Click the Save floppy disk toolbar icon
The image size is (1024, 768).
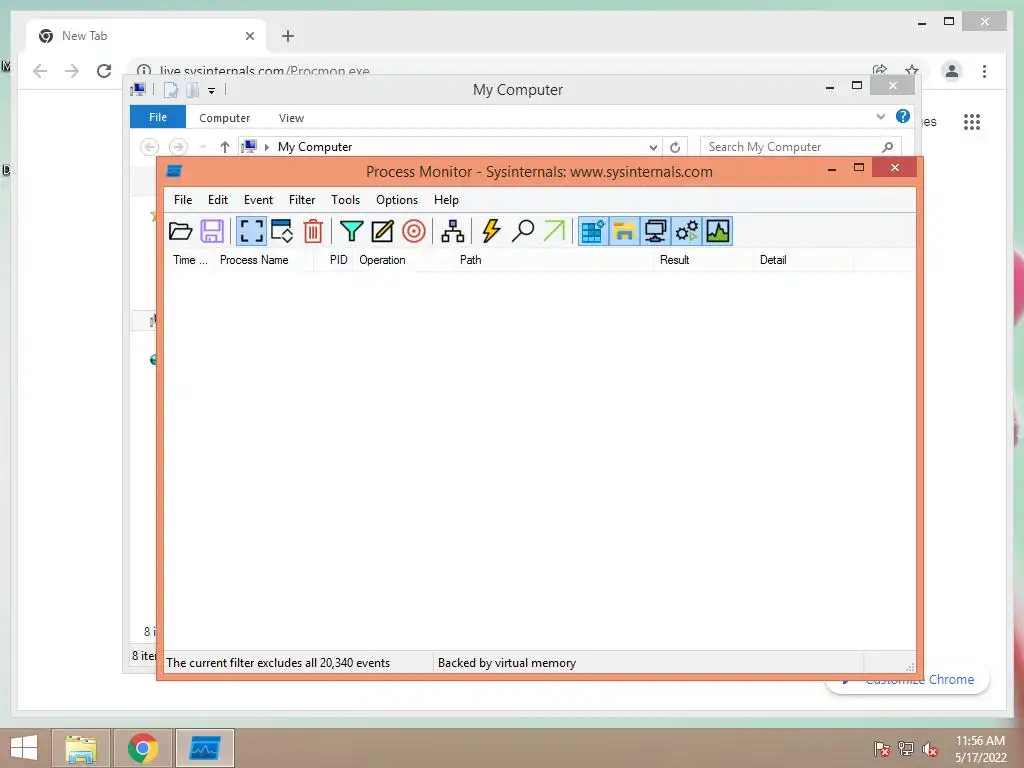point(212,231)
